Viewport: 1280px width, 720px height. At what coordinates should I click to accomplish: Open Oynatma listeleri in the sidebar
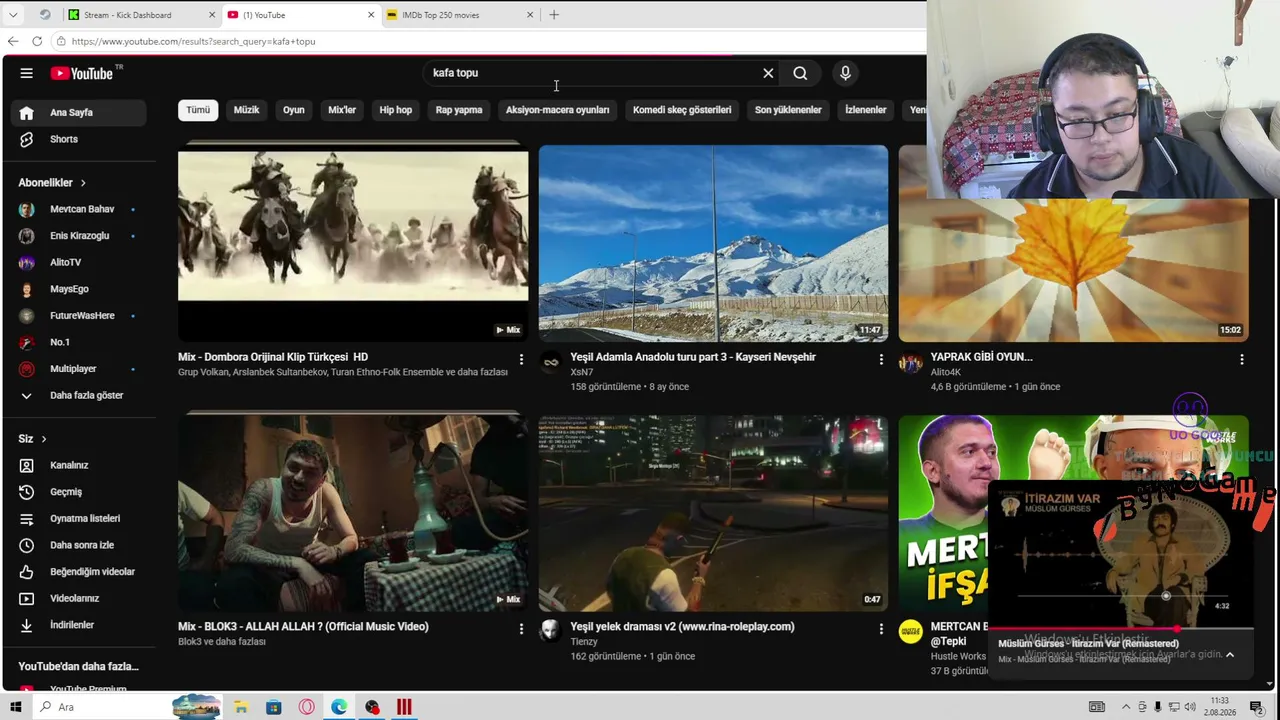(78, 518)
